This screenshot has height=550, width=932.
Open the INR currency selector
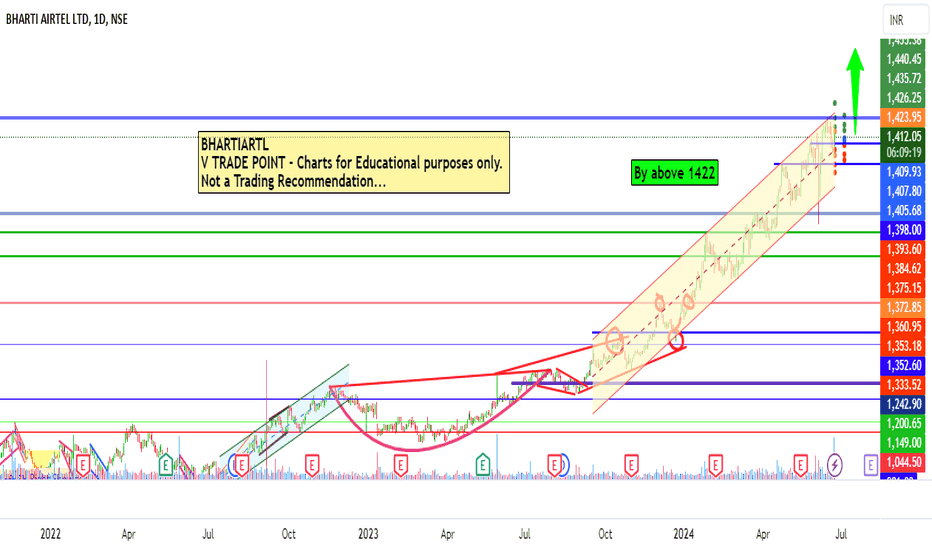pyautogui.click(x=905, y=20)
